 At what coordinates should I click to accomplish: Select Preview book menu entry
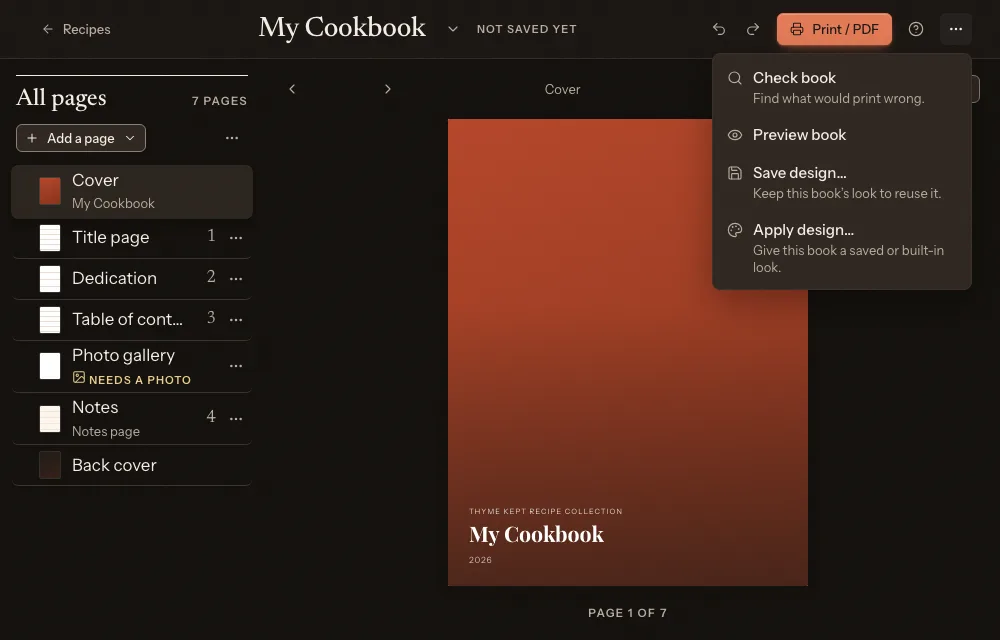842,135
